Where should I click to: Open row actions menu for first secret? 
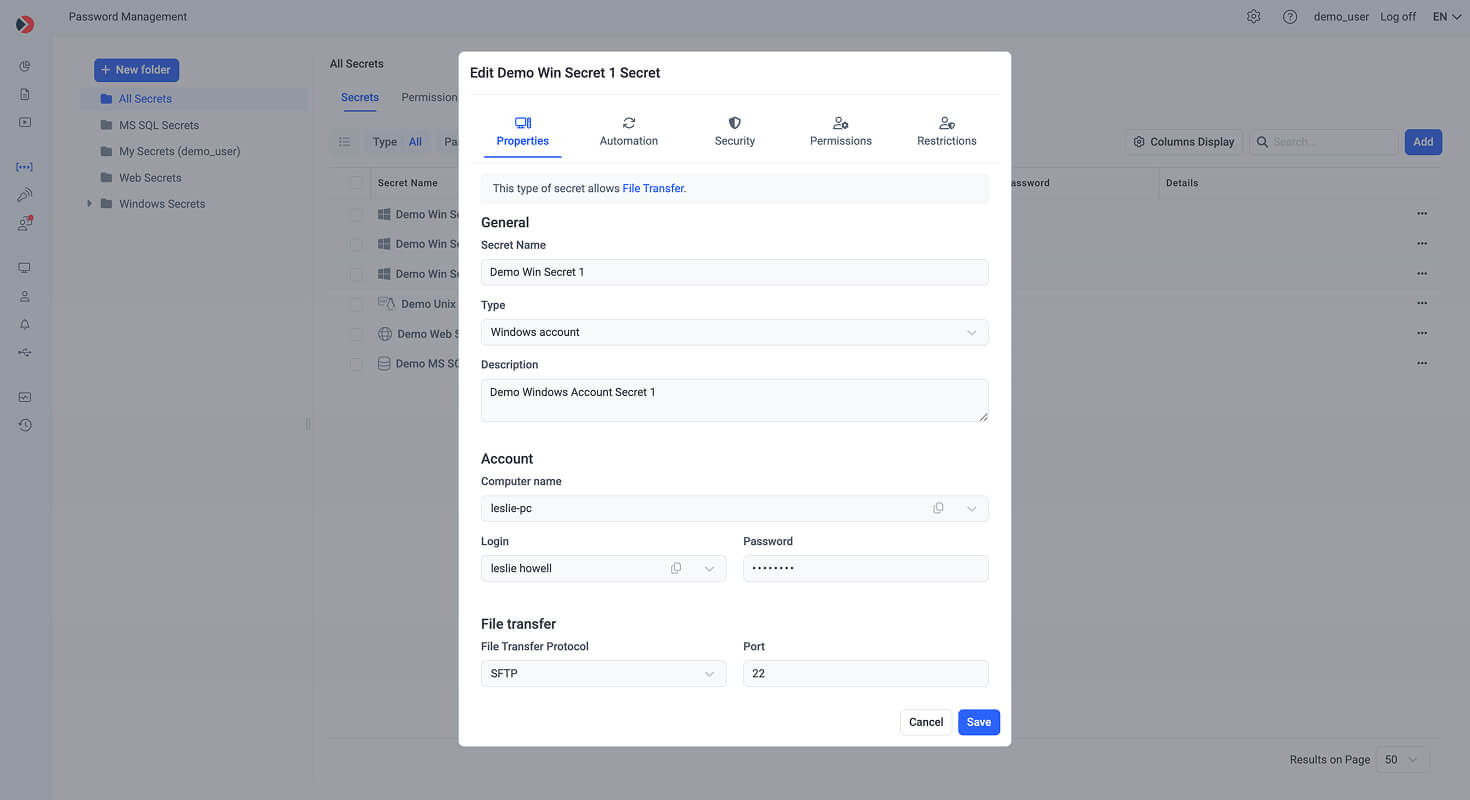[x=1421, y=213]
